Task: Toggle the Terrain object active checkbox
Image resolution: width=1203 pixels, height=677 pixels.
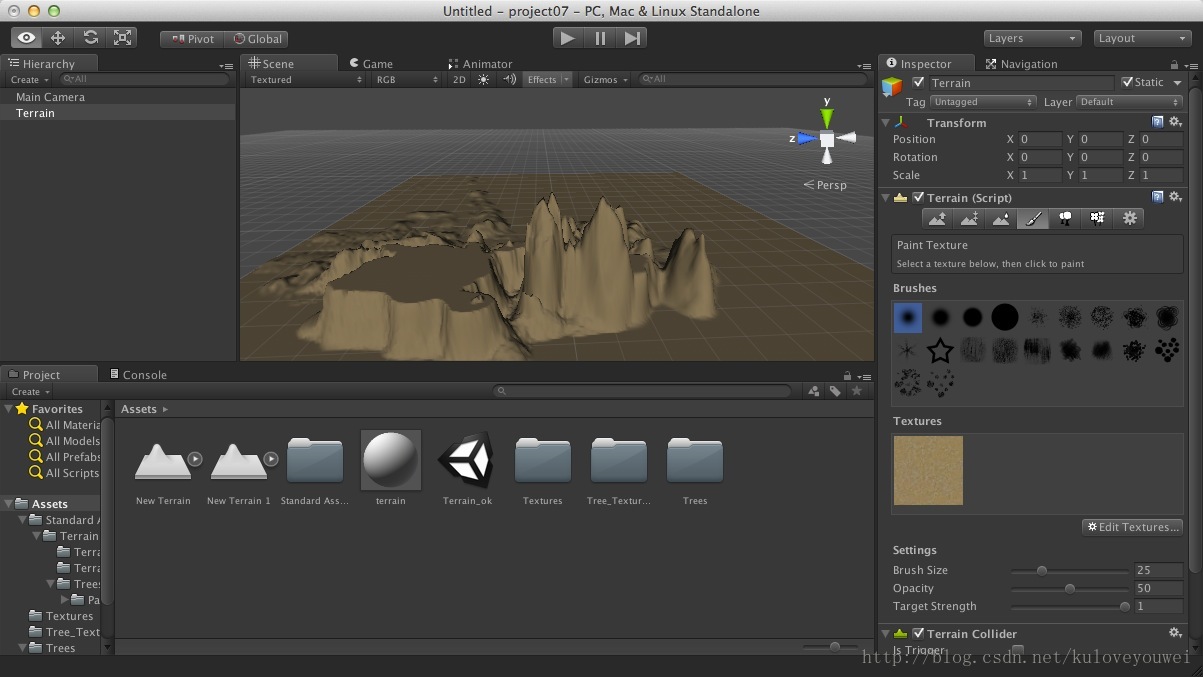Action: (x=918, y=82)
